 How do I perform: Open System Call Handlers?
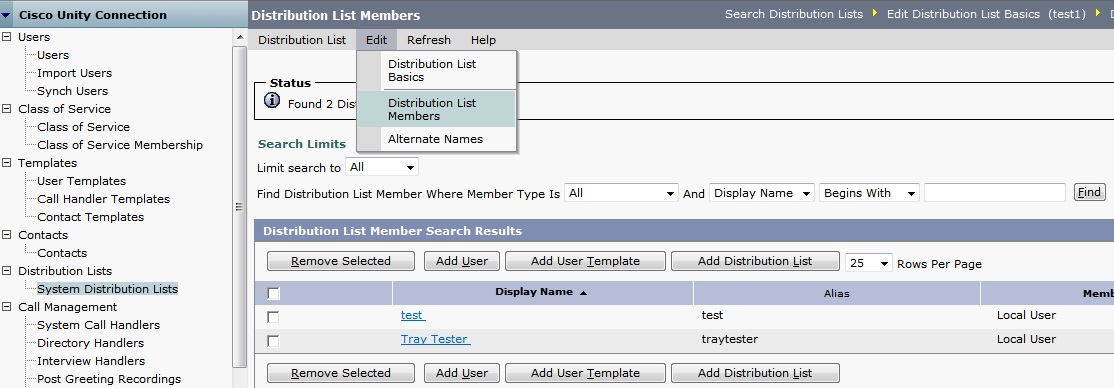[x=99, y=325]
